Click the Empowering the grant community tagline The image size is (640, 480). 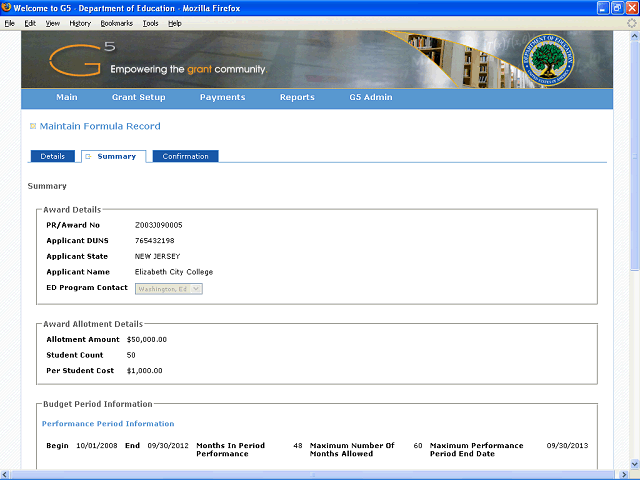click(x=189, y=69)
